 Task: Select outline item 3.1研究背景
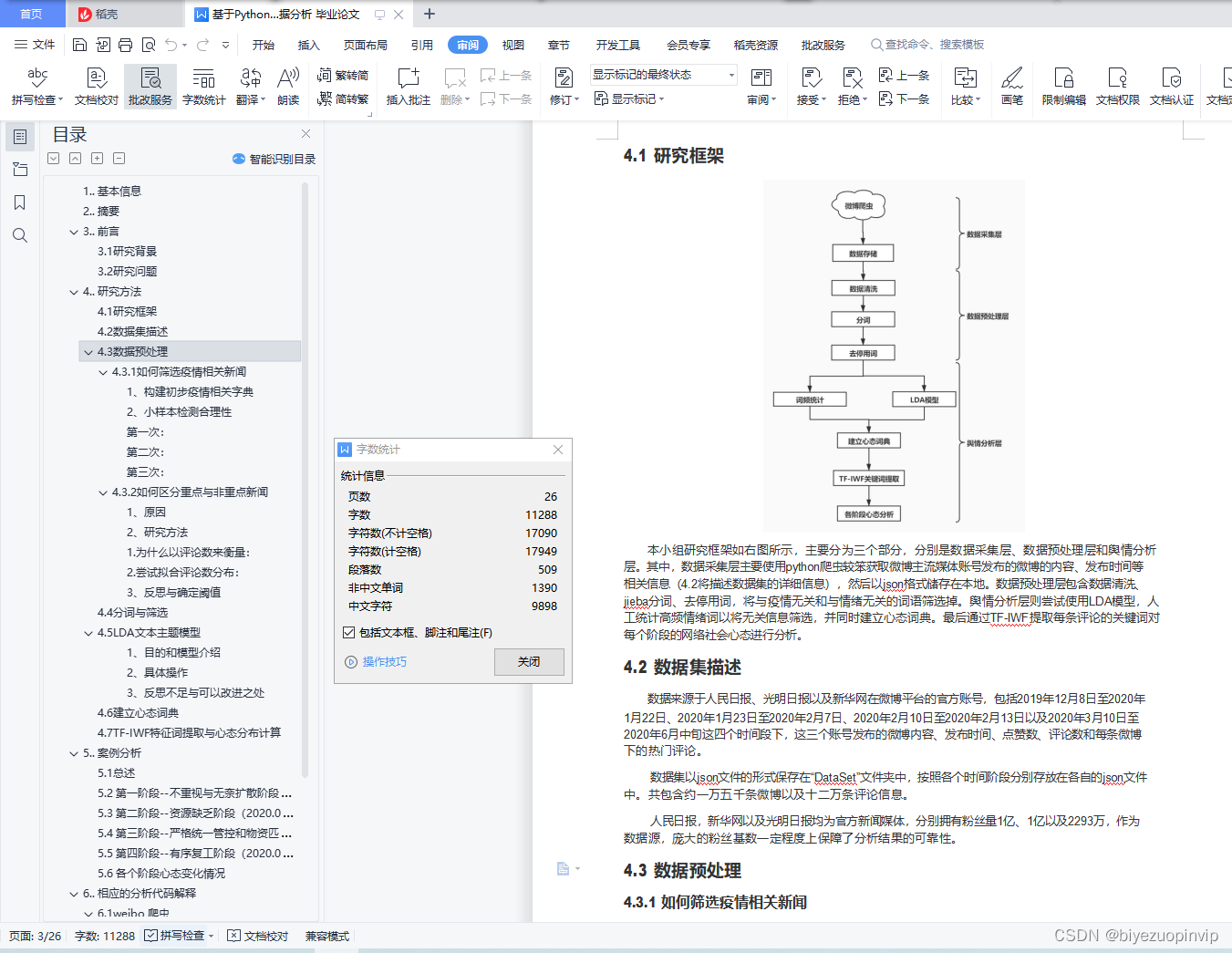(x=128, y=252)
